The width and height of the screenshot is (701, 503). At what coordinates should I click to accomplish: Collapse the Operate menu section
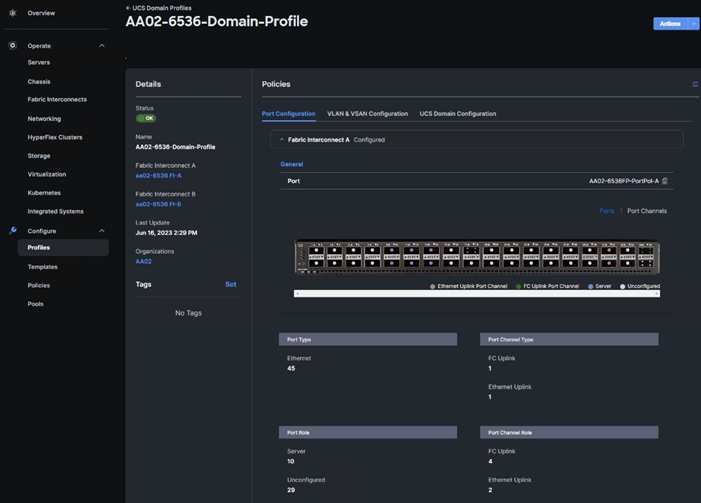[x=102, y=46]
